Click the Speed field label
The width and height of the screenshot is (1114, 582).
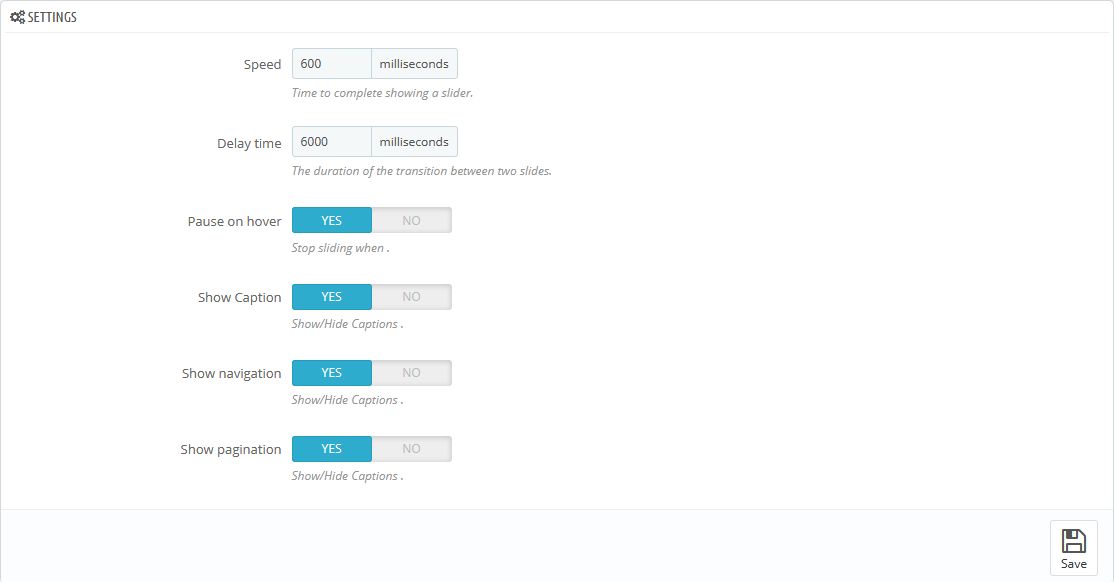click(x=262, y=65)
